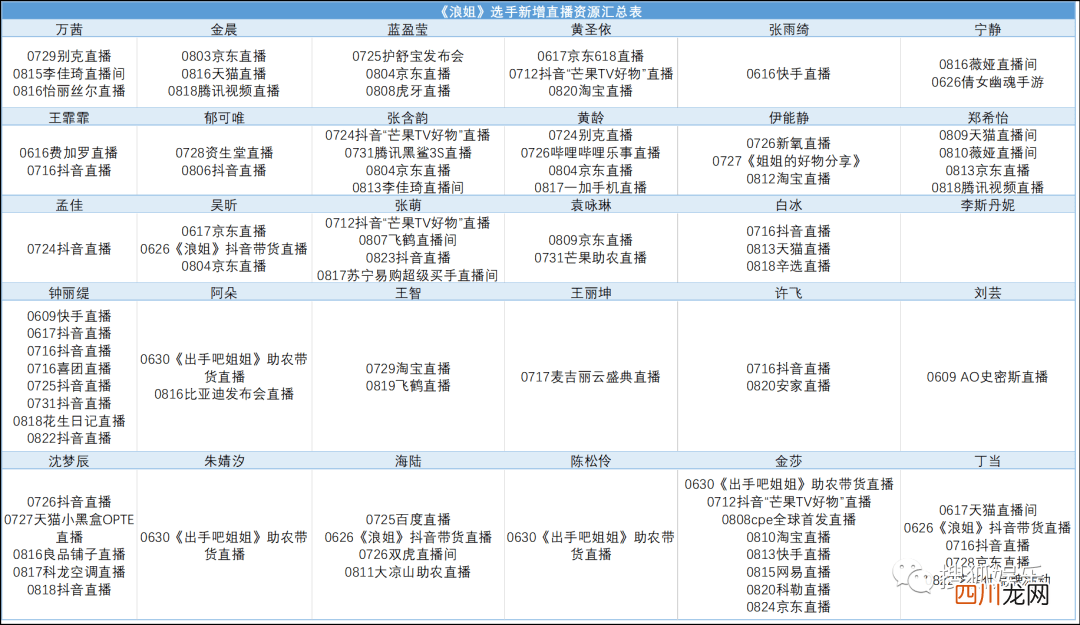Select the entry 0817一加手机直播
1080x625 pixels.
click(x=591, y=187)
